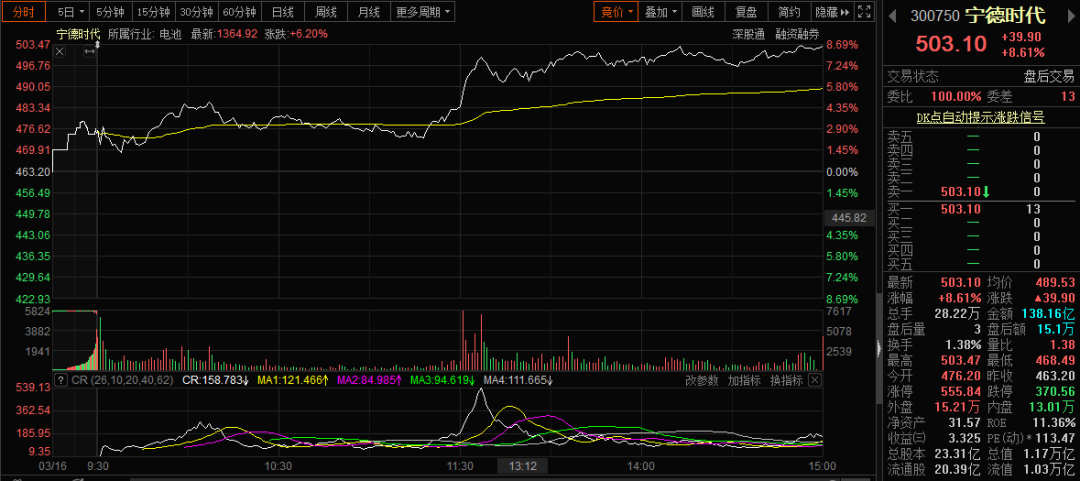
Task: Click the 13:12 time marker on the axis
Action: click(x=522, y=467)
